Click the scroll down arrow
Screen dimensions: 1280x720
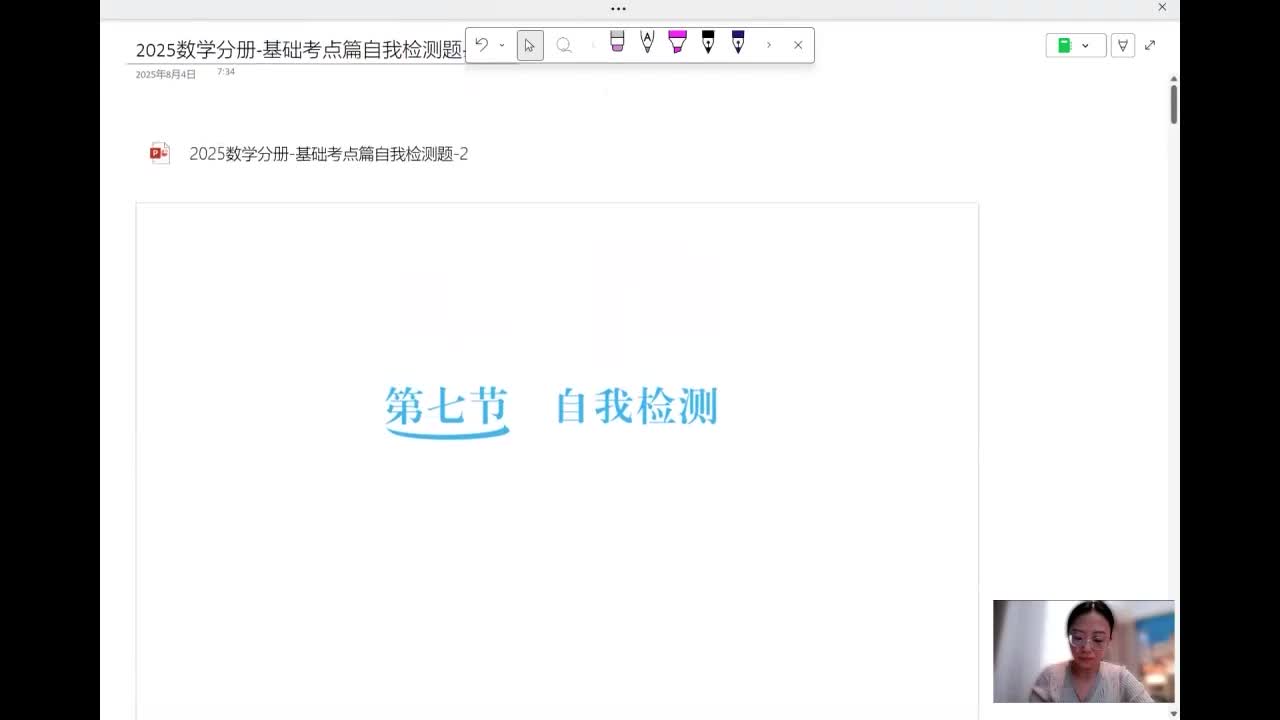tap(1174, 713)
